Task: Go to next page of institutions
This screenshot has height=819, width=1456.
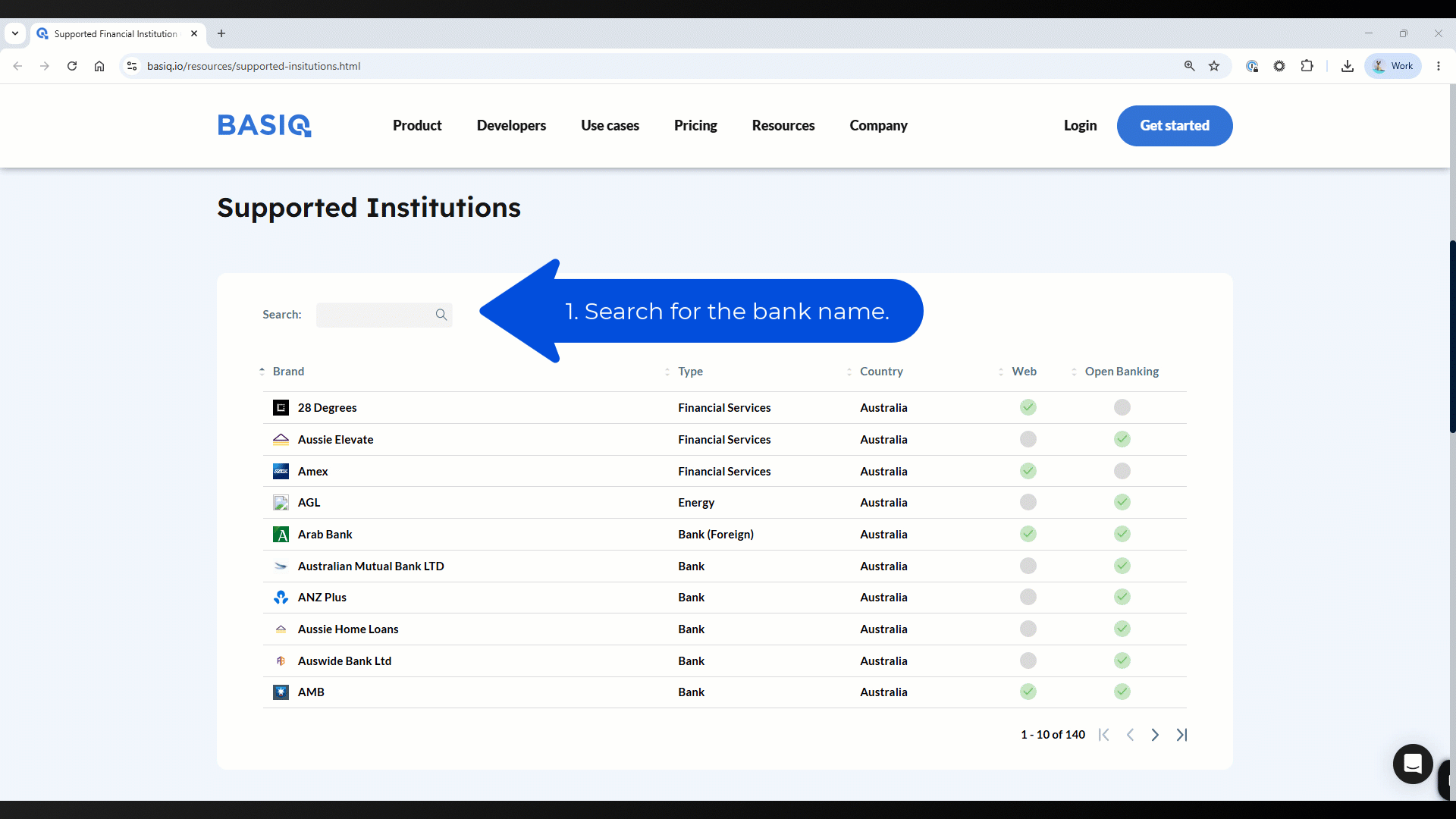Action: pos(1155,735)
